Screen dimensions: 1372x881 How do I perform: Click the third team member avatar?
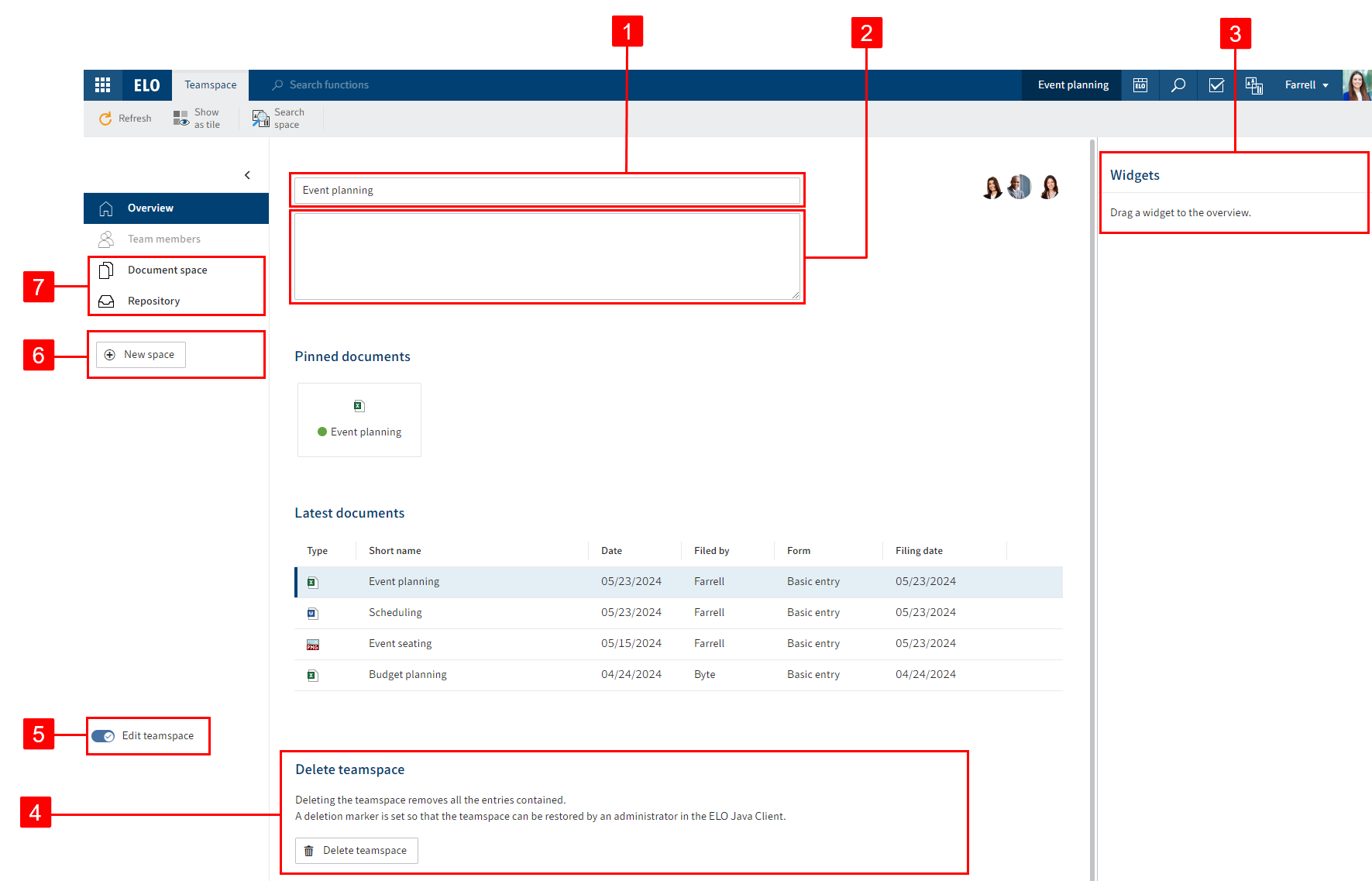click(1049, 187)
